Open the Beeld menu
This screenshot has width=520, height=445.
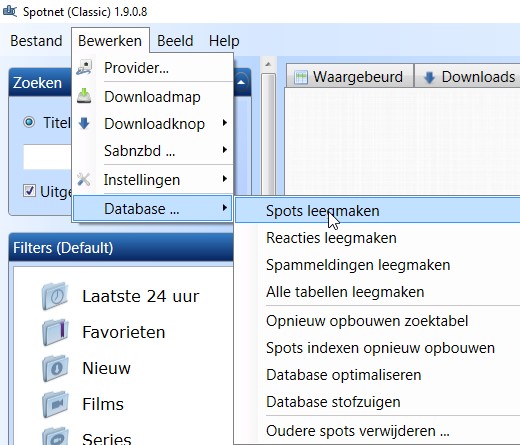coord(175,41)
